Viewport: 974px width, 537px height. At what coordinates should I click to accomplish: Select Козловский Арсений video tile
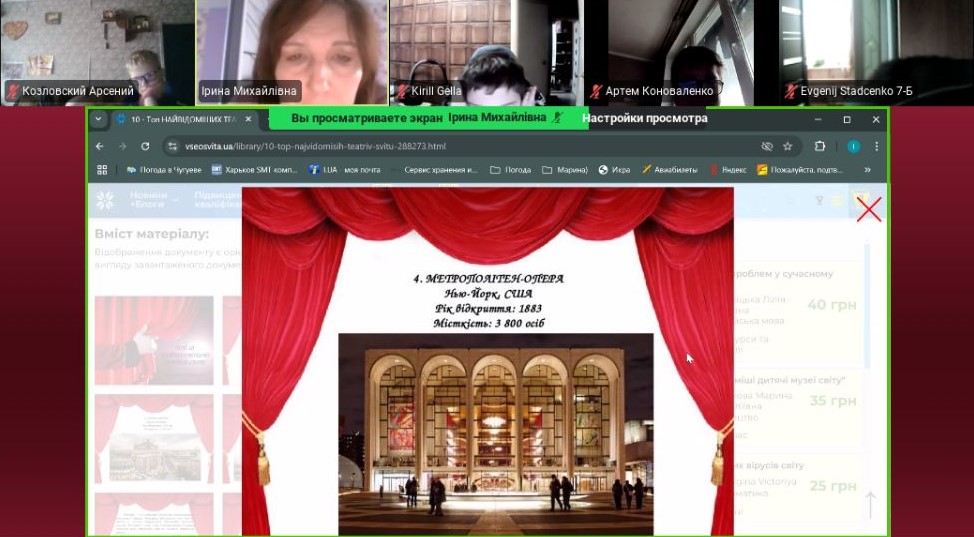click(x=97, y=52)
